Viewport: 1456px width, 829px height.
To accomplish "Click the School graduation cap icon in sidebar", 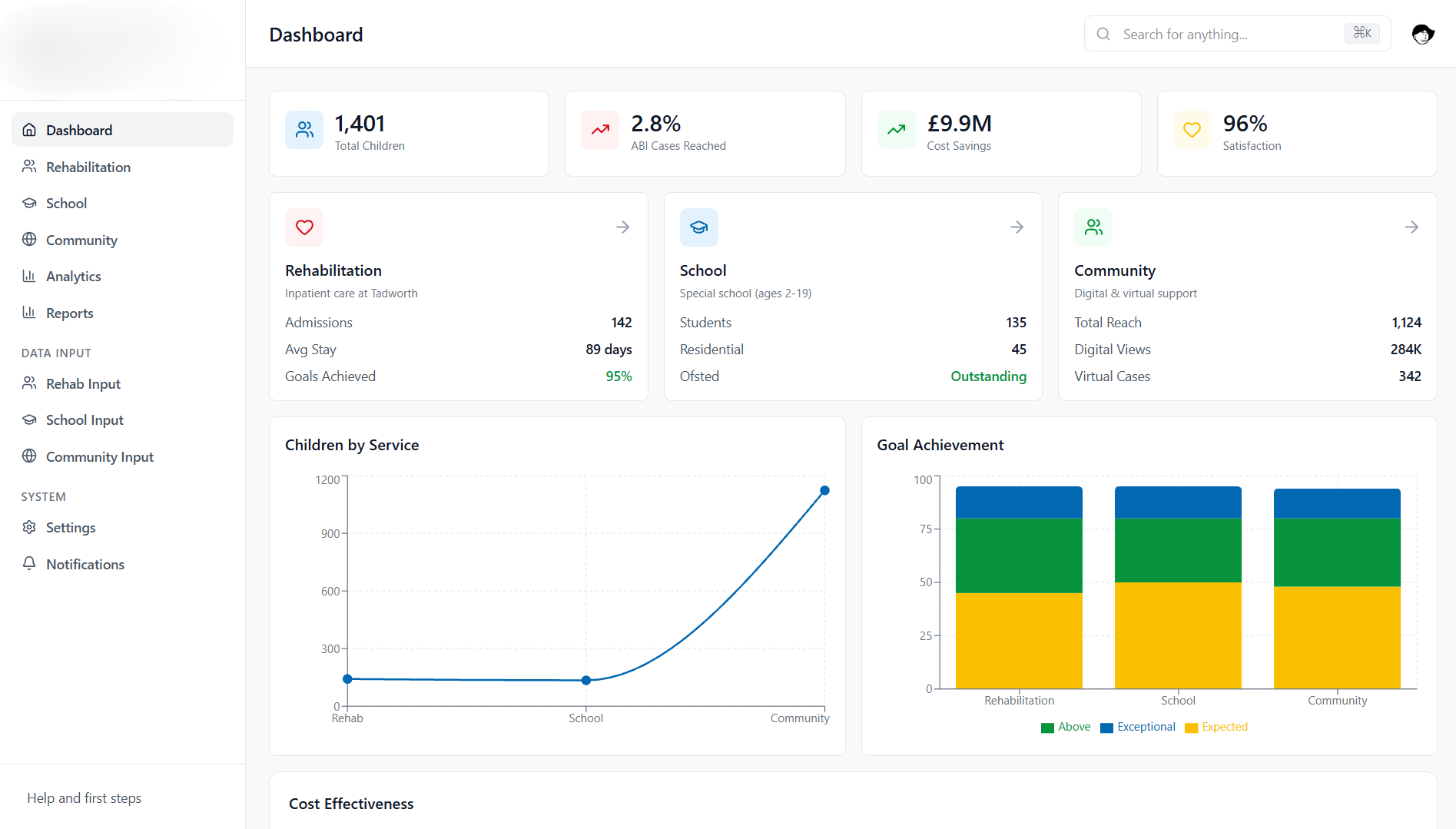I will 29,203.
